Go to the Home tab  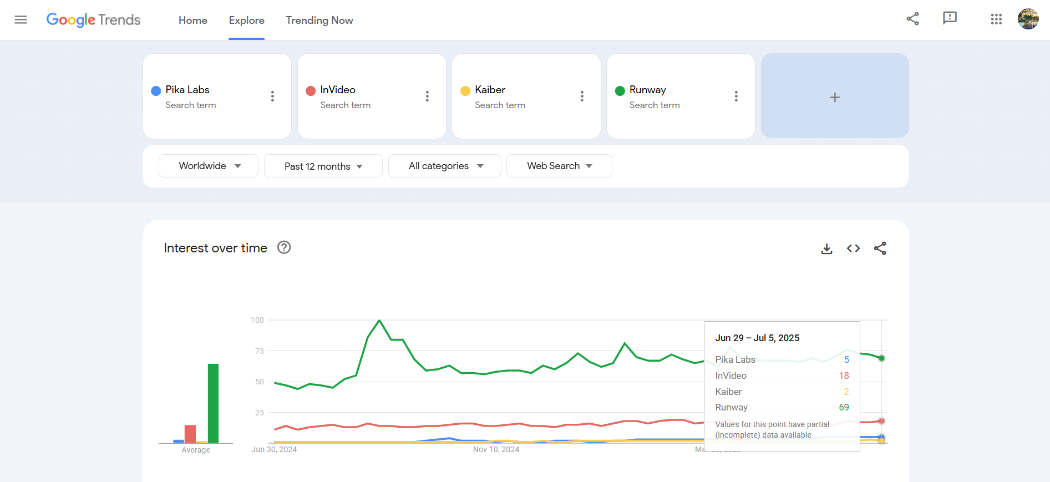(x=193, y=20)
